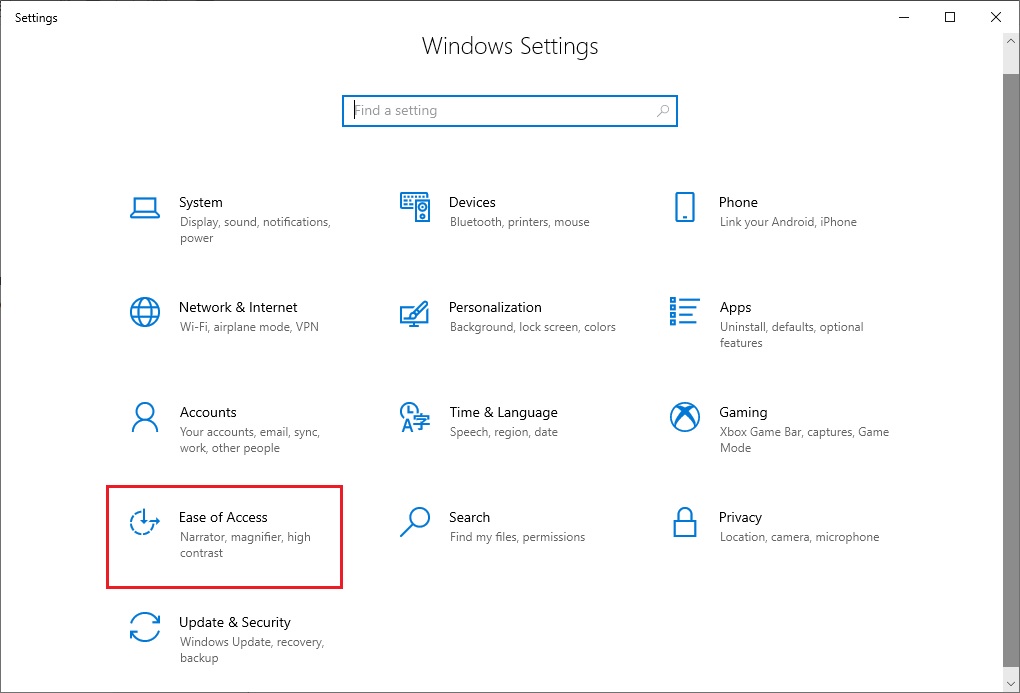Open the Ease of Access label
The height and width of the screenshot is (693, 1020).
[x=223, y=517]
